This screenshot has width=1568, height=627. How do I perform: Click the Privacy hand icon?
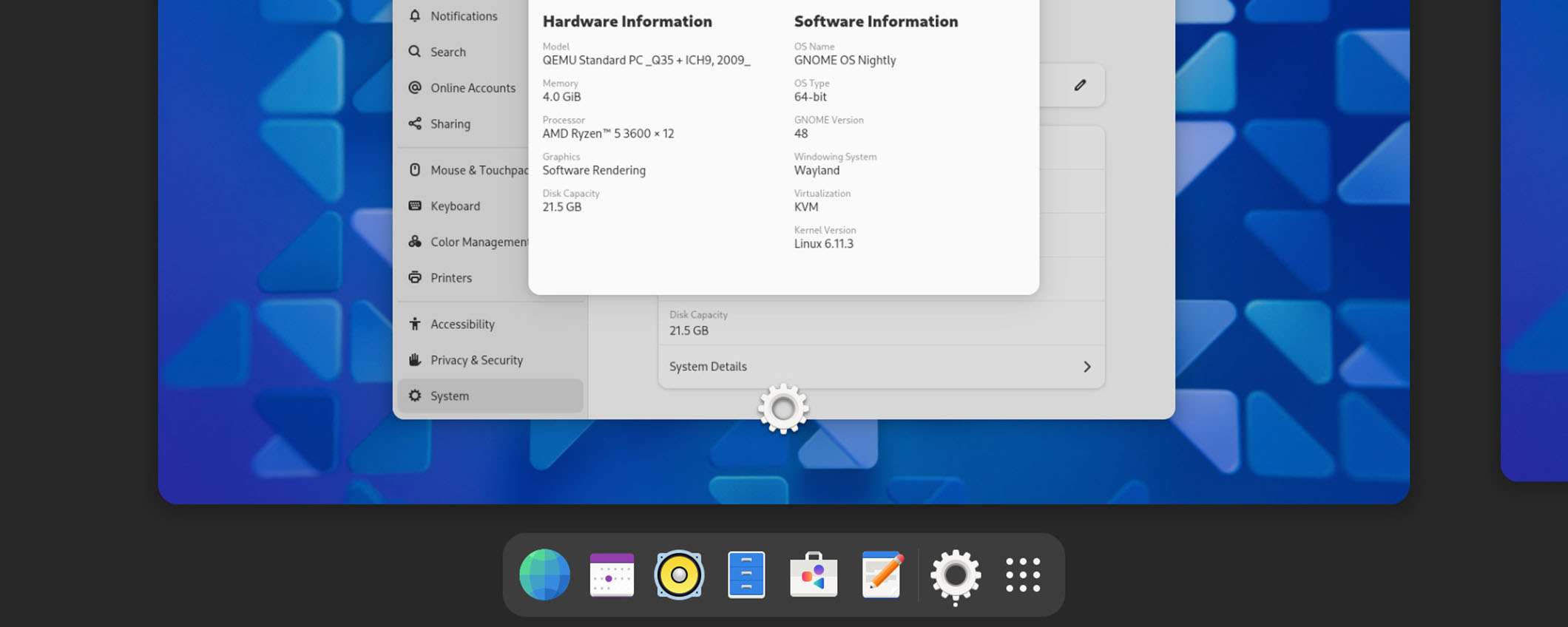415,359
